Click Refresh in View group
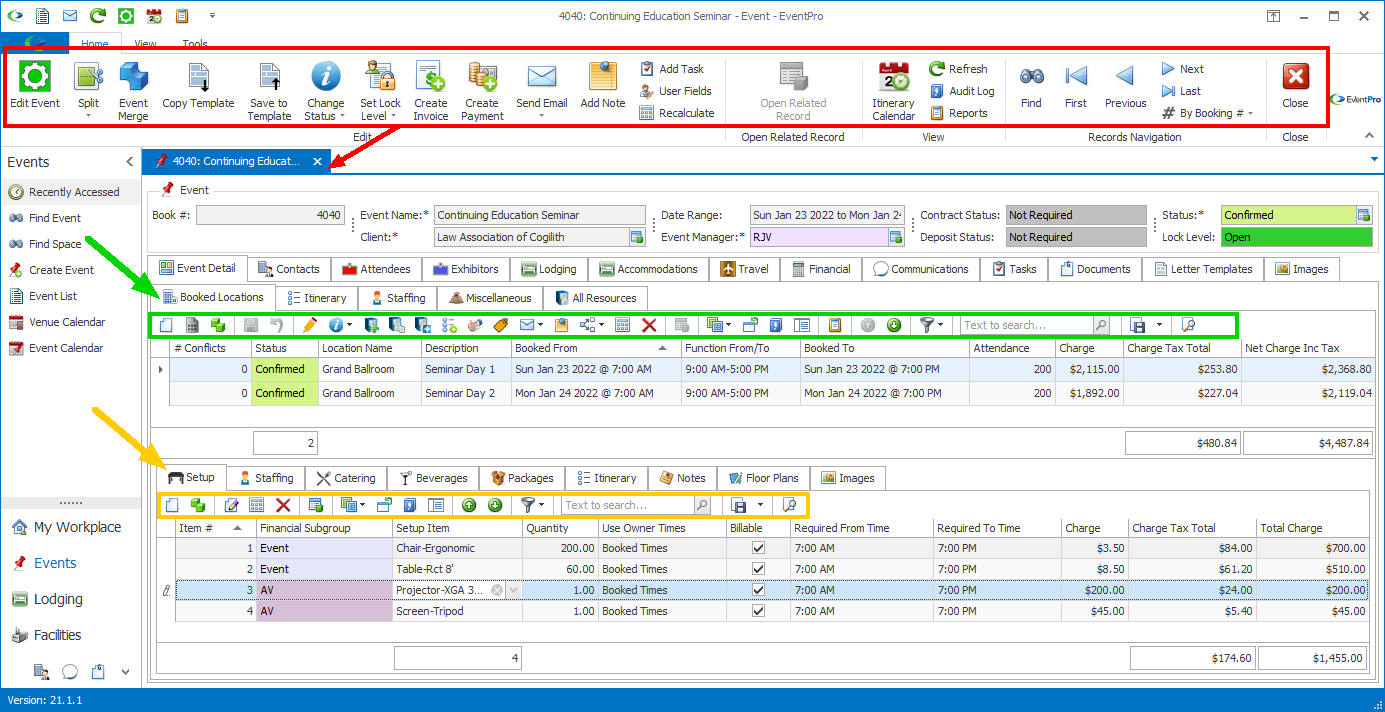 pos(958,69)
